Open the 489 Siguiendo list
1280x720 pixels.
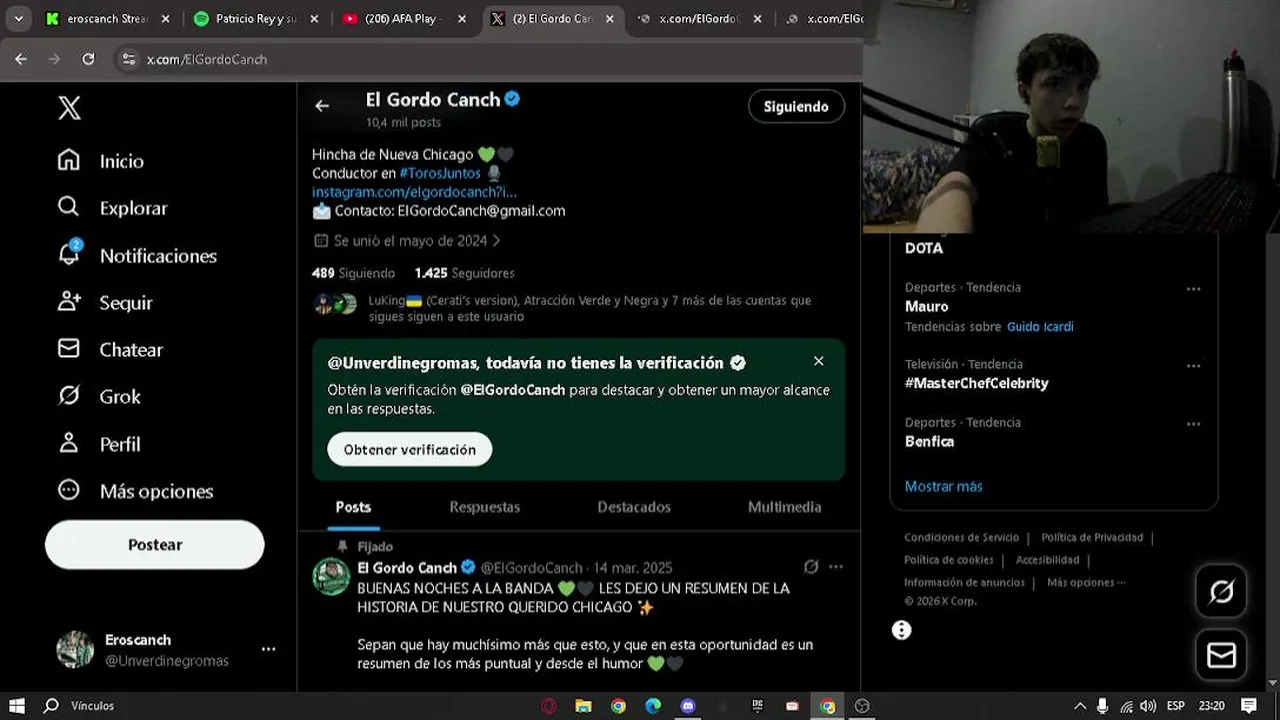[x=353, y=273]
